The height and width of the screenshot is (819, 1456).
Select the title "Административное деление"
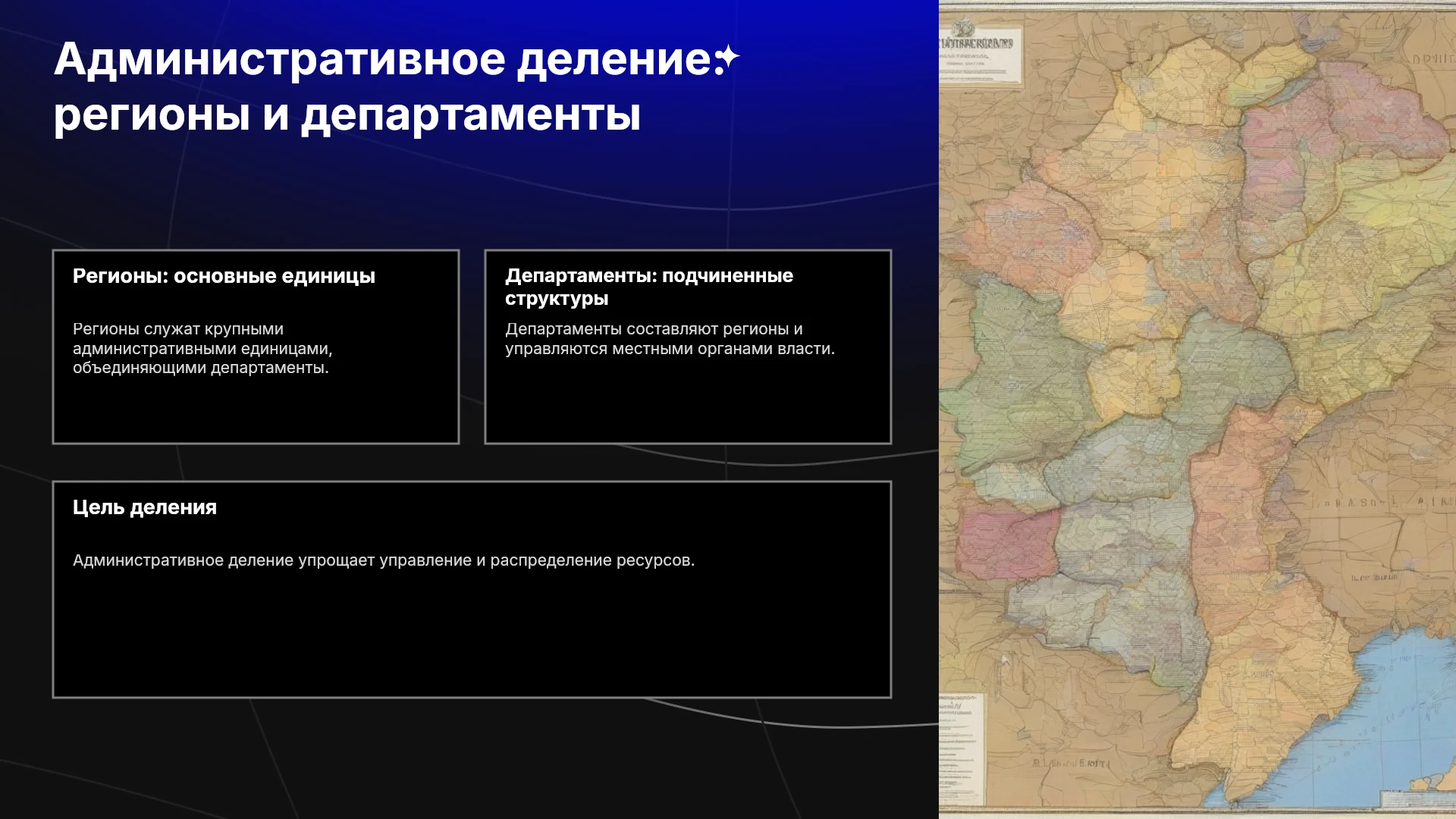382,59
